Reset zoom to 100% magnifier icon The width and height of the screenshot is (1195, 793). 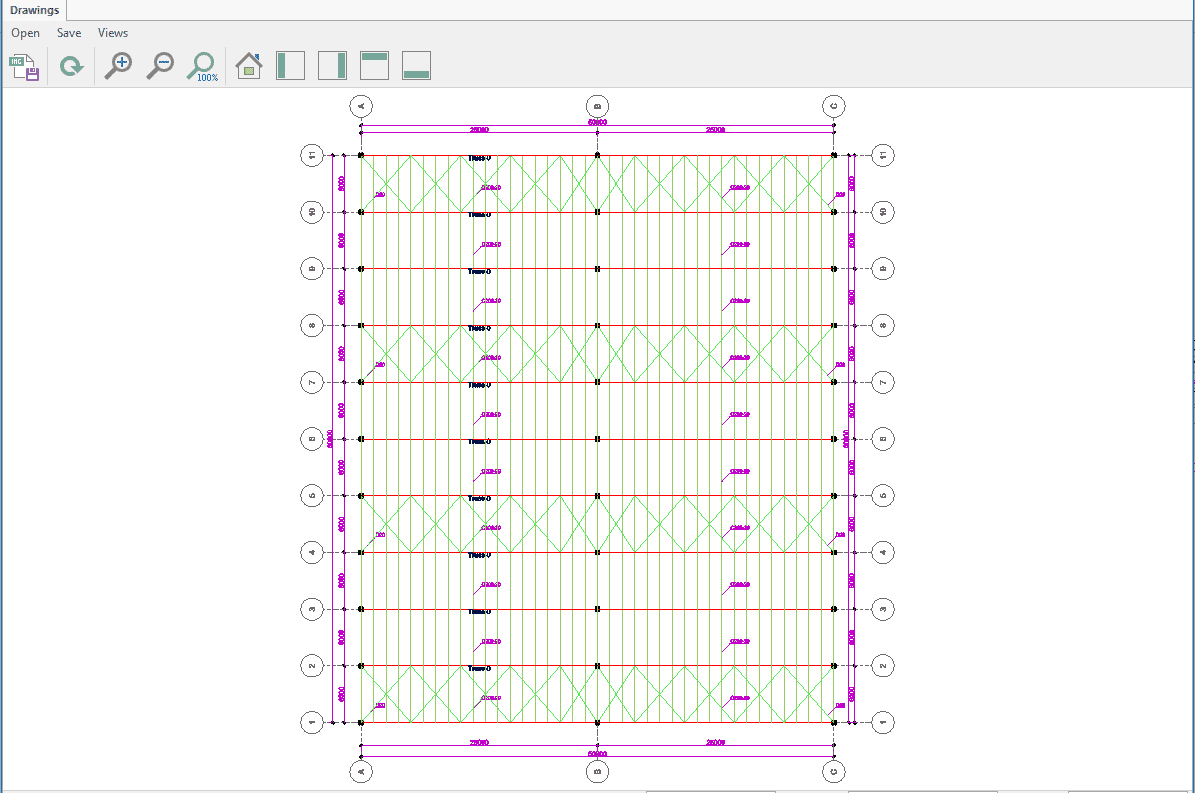click(x=202, y=66)
